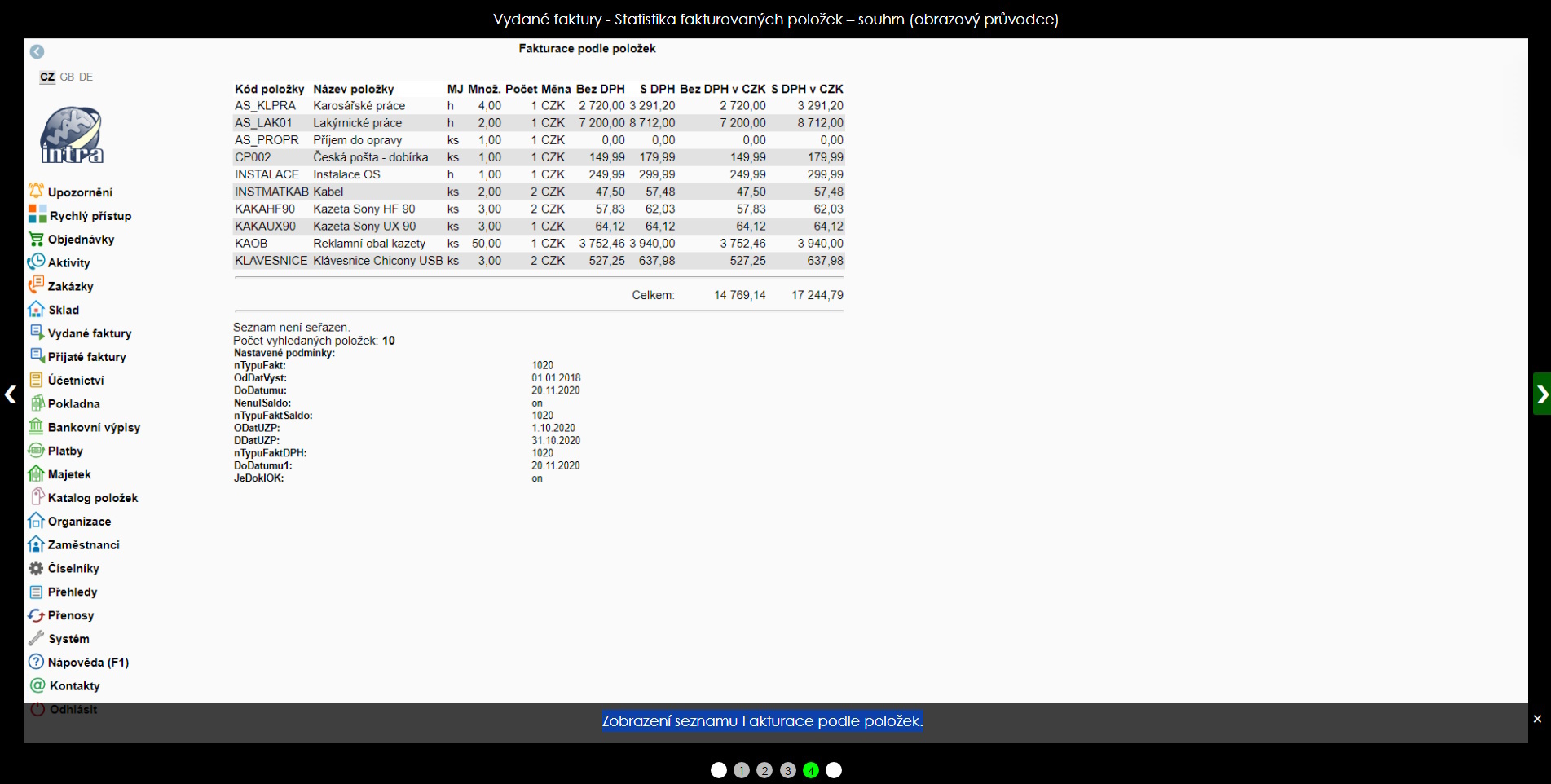This screenshot has height=784, width=1551.
Task: Close the caption bar with X
Action: point(1537,719)
